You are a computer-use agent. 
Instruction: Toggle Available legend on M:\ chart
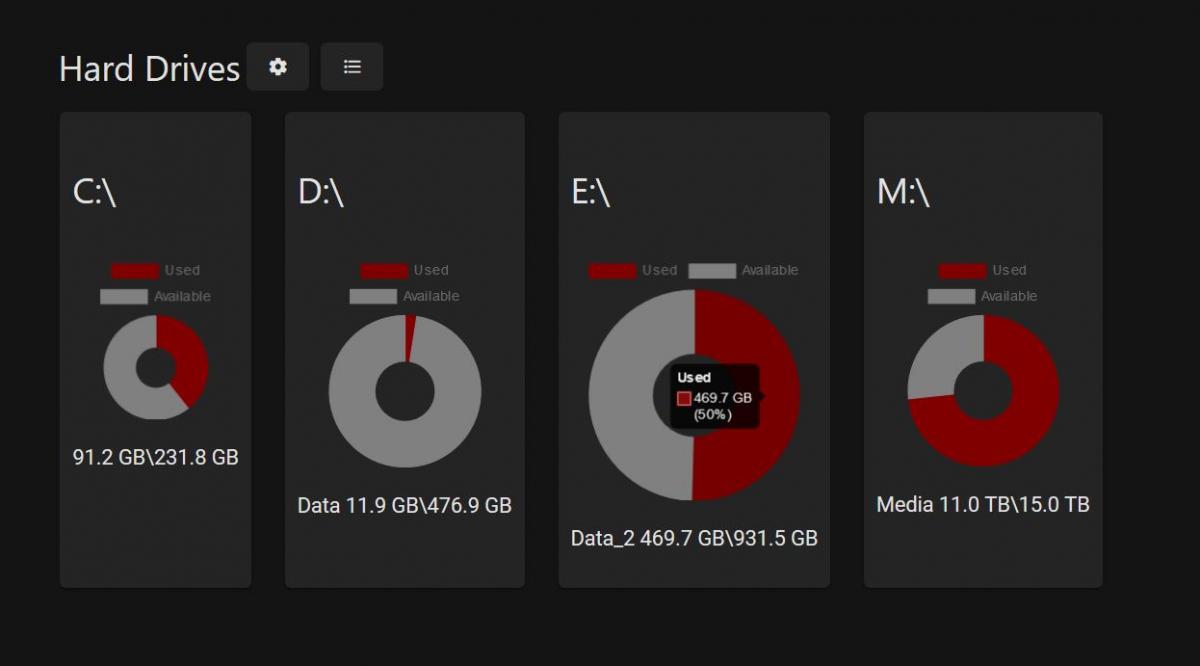(982, 296)
